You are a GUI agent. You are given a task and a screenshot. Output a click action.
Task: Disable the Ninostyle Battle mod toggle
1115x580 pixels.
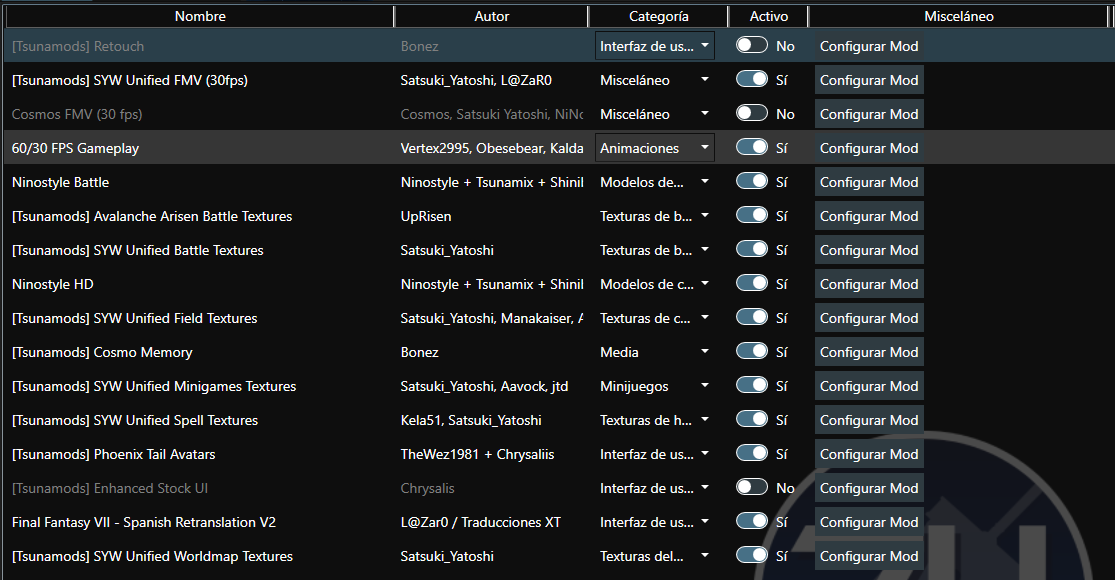pos(751,182)
